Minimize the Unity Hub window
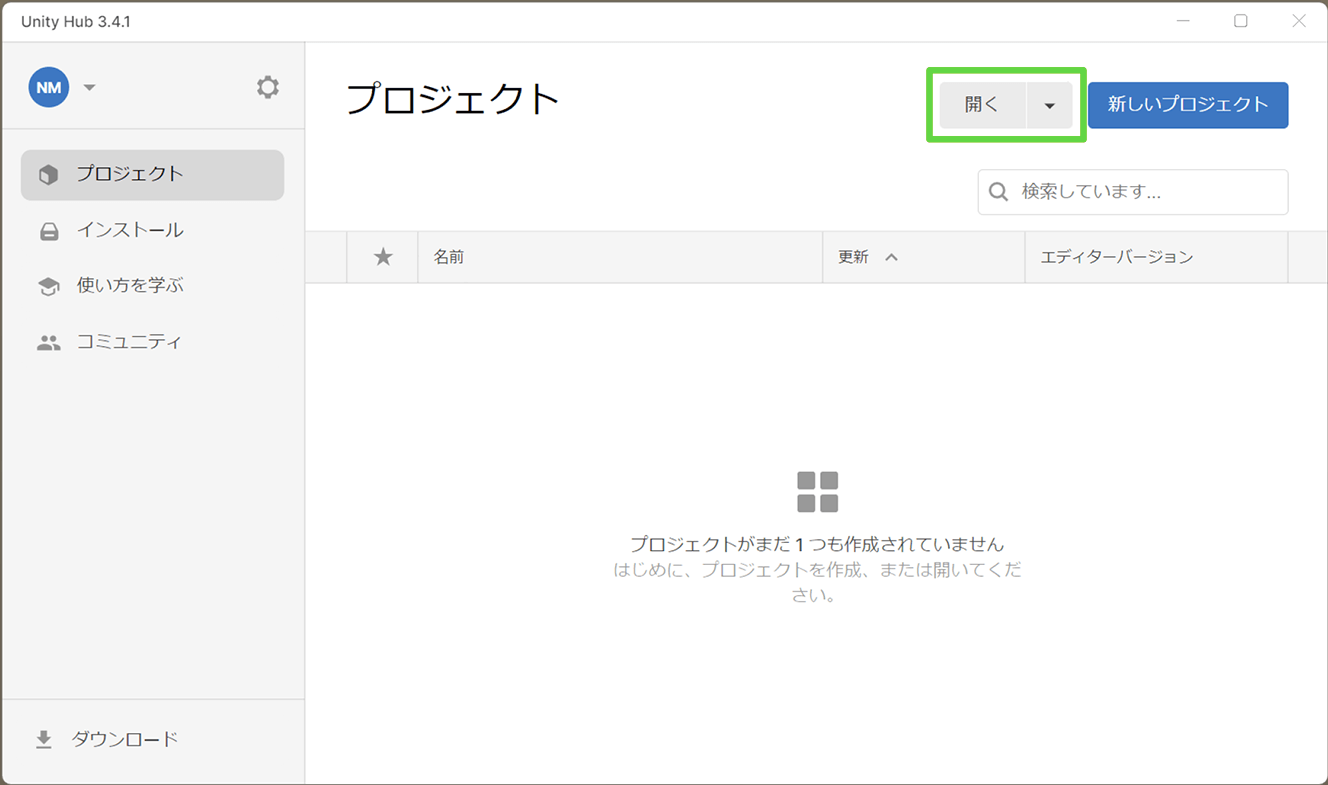The height and width of the screenshot is (785, 1328). tap(1183, 21)
